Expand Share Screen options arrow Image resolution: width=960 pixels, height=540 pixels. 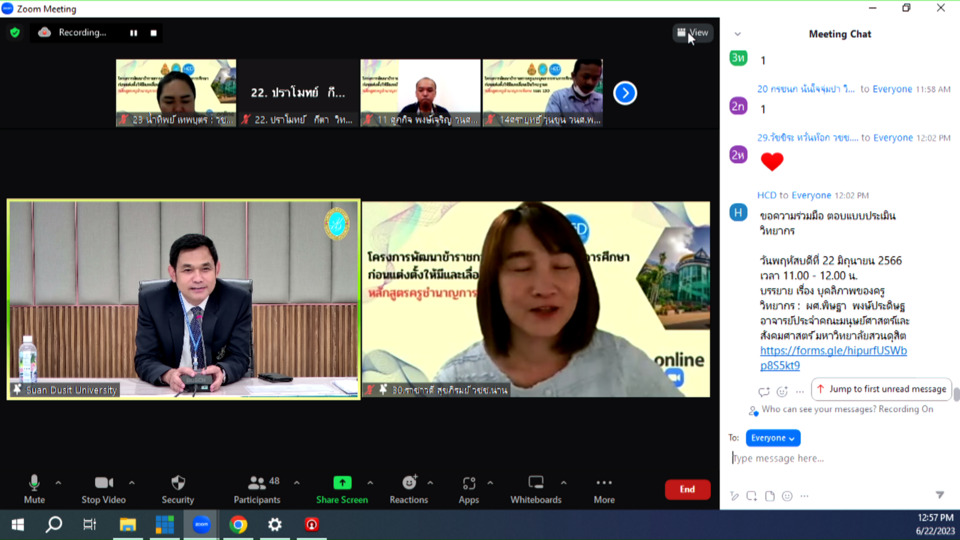[x=370, y=483]
